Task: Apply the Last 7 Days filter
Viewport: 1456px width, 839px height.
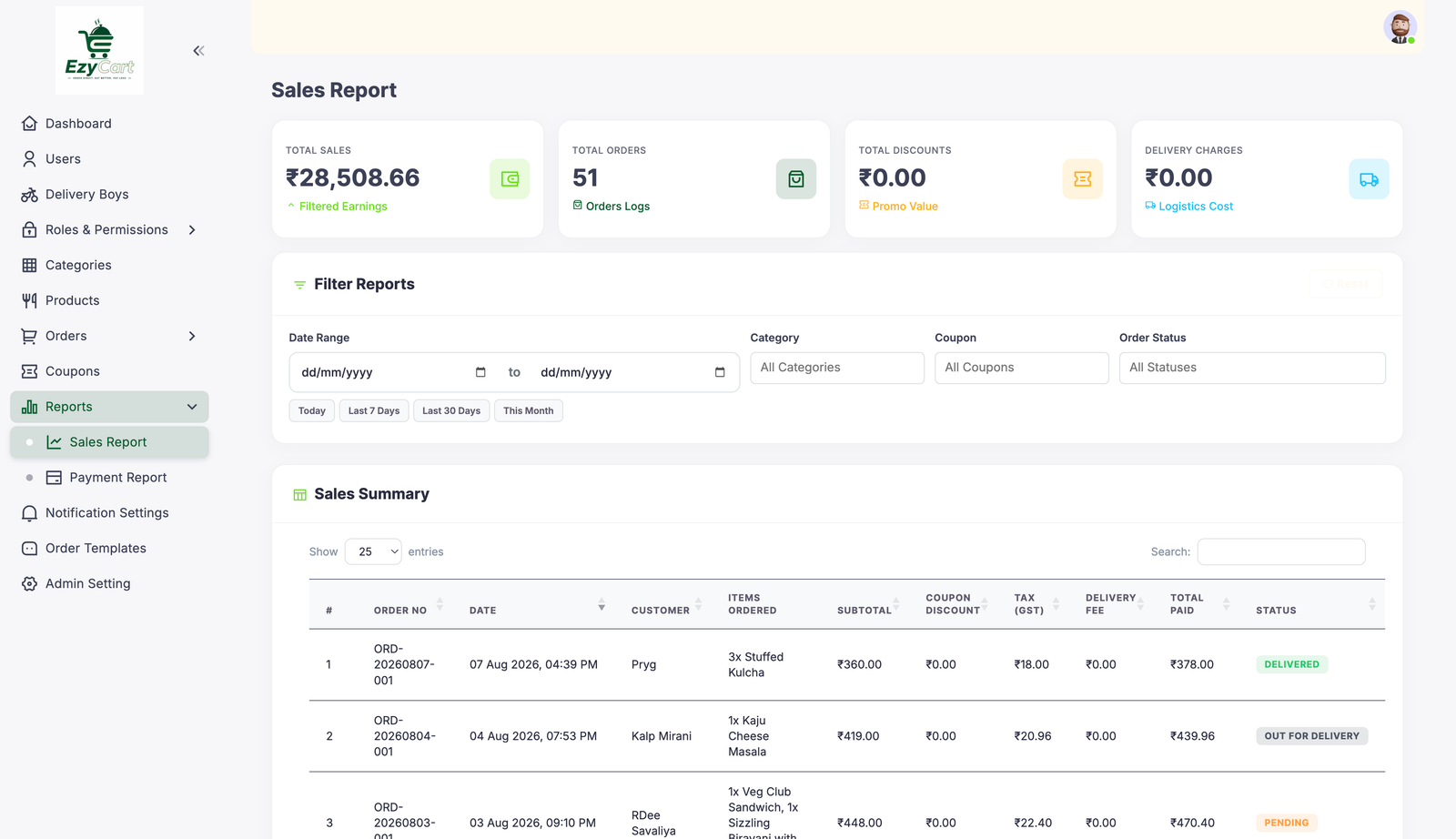Action: click(374, 411)
